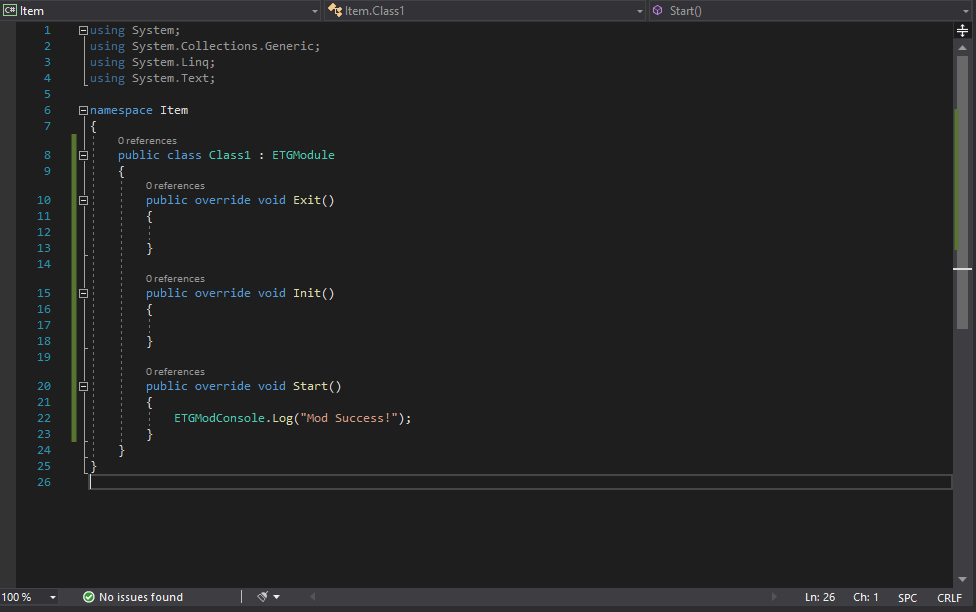This screenshot has width=976, height=612.
Task: Open the code cleanup dropdown arrow
Action: (x=276, y=597)
